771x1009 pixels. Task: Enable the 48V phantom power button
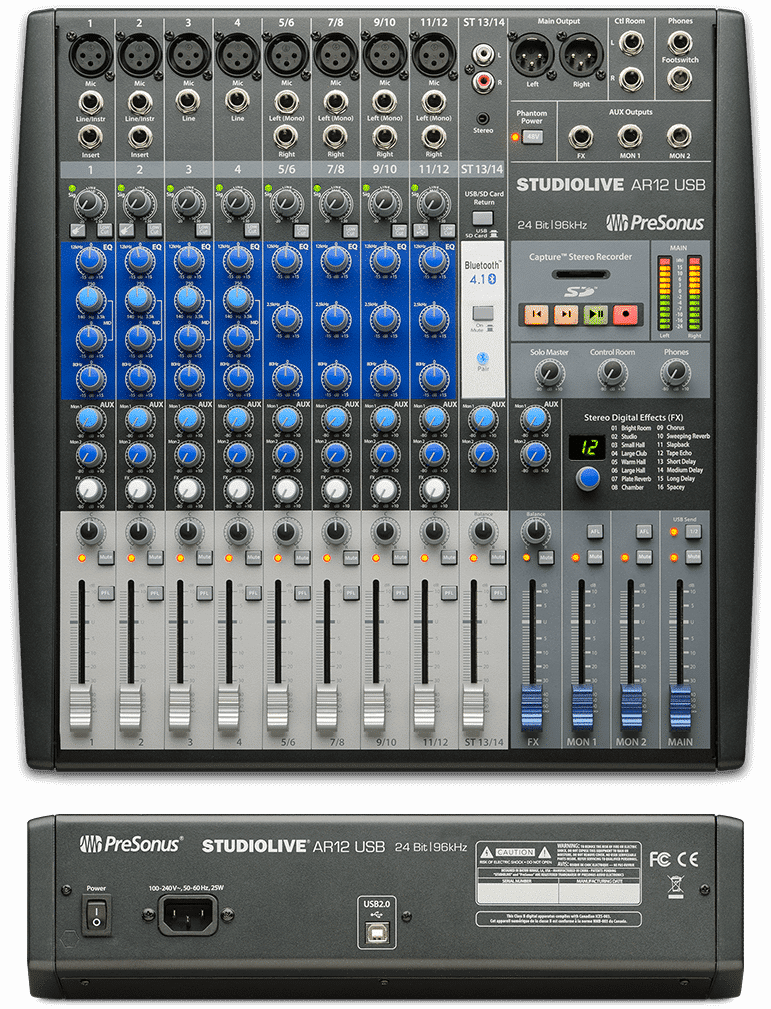(x=533, y=136)
